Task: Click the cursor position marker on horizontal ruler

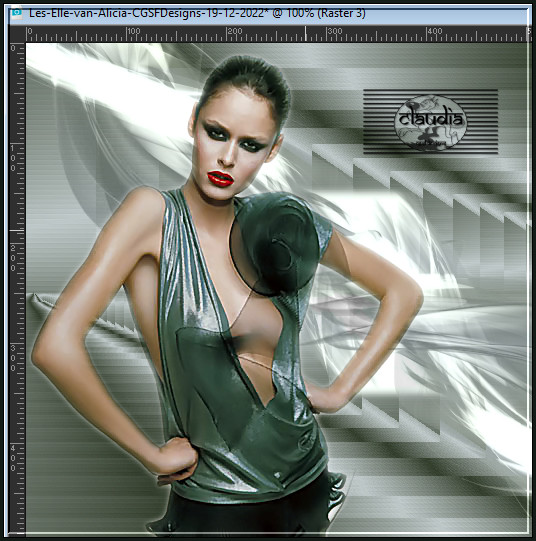Action: pyautogui.click(x=305, y=33)
